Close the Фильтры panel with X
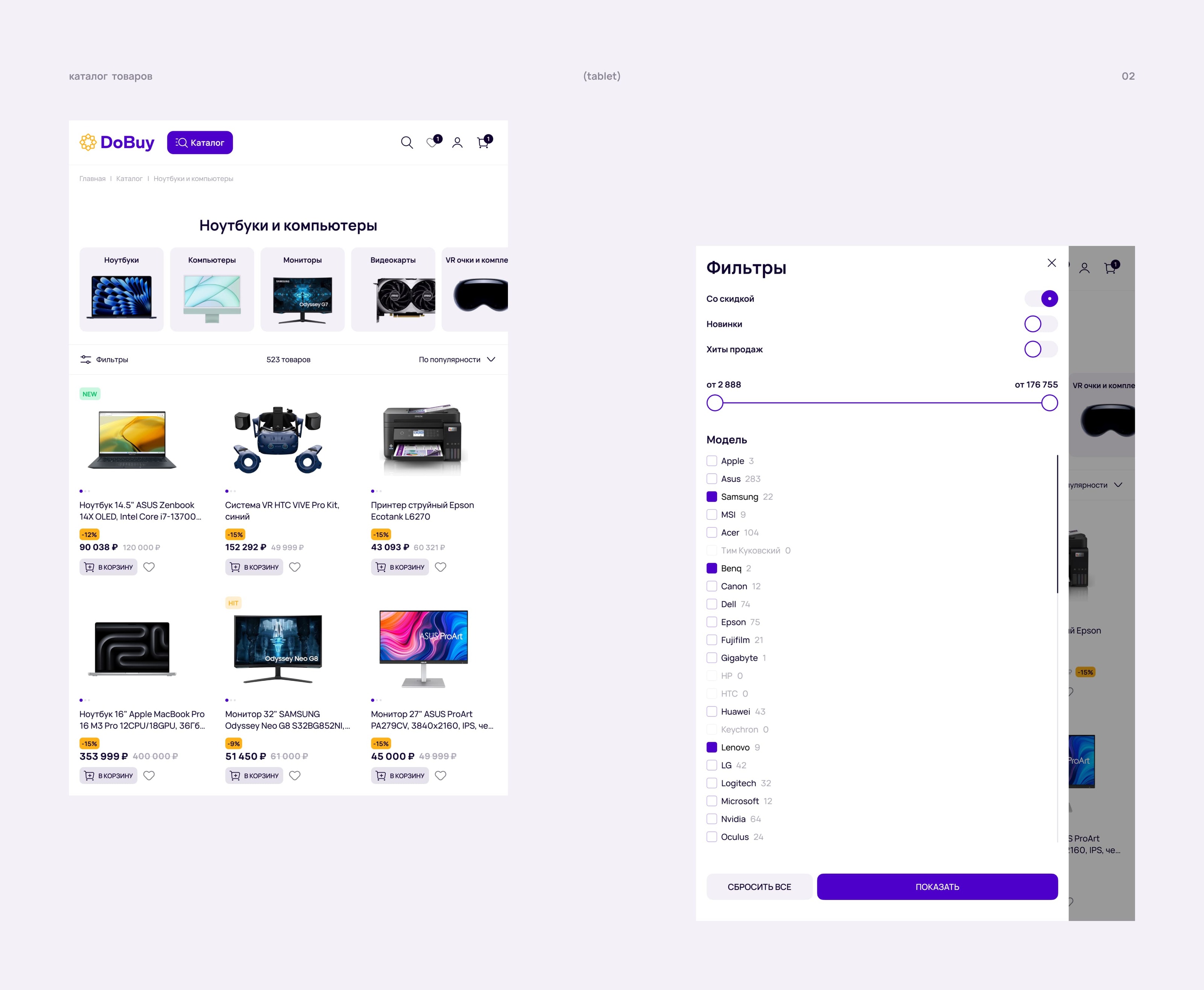The image size is (1204, 990). tap(1051, 263)
